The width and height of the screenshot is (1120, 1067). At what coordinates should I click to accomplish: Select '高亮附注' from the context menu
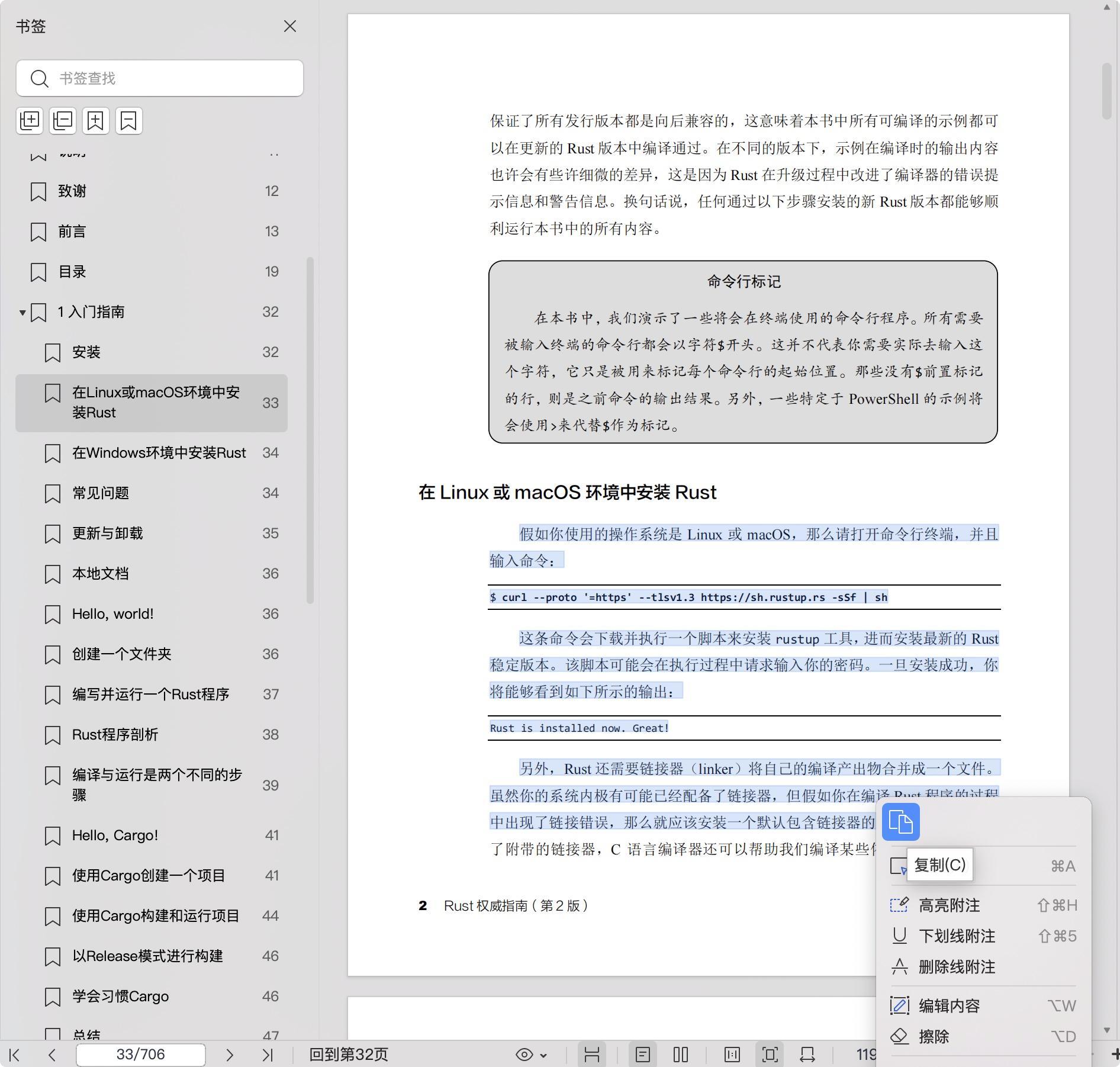(949, 905)
